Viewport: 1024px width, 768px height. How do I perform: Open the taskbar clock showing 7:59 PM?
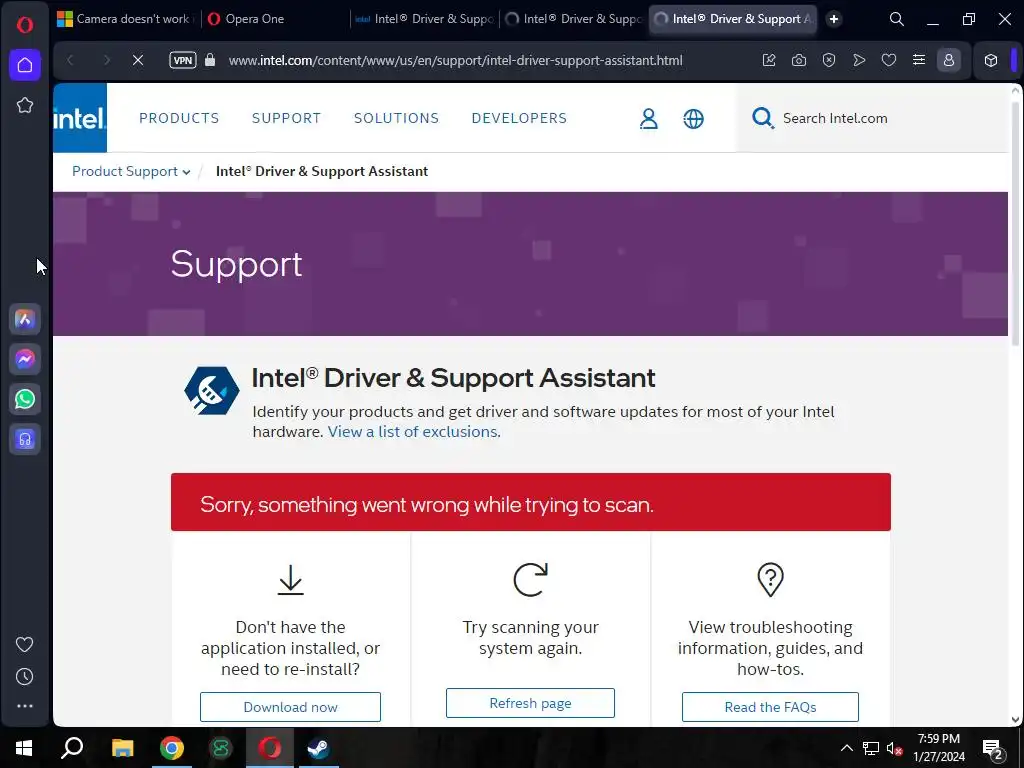click(x=938, y=748)
